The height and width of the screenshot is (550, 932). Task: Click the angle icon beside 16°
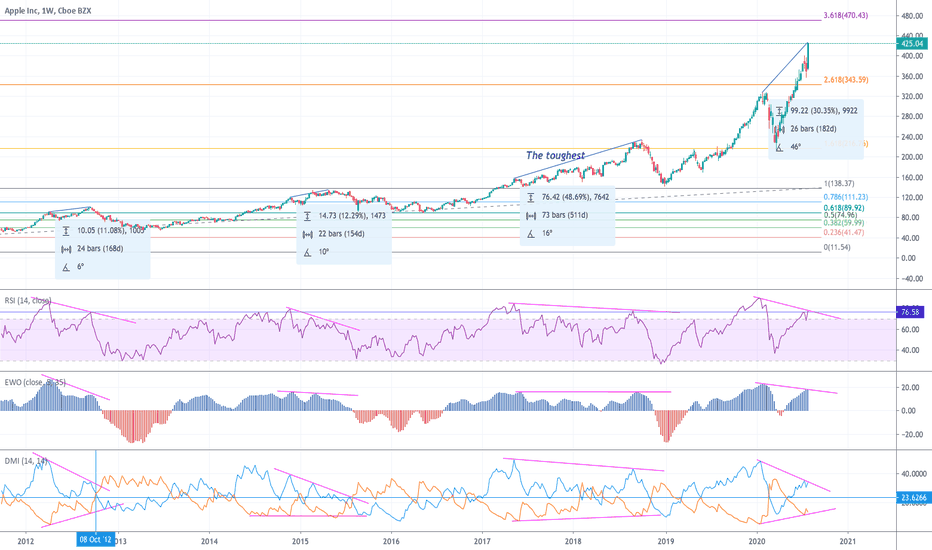click(x=531, y=233)
